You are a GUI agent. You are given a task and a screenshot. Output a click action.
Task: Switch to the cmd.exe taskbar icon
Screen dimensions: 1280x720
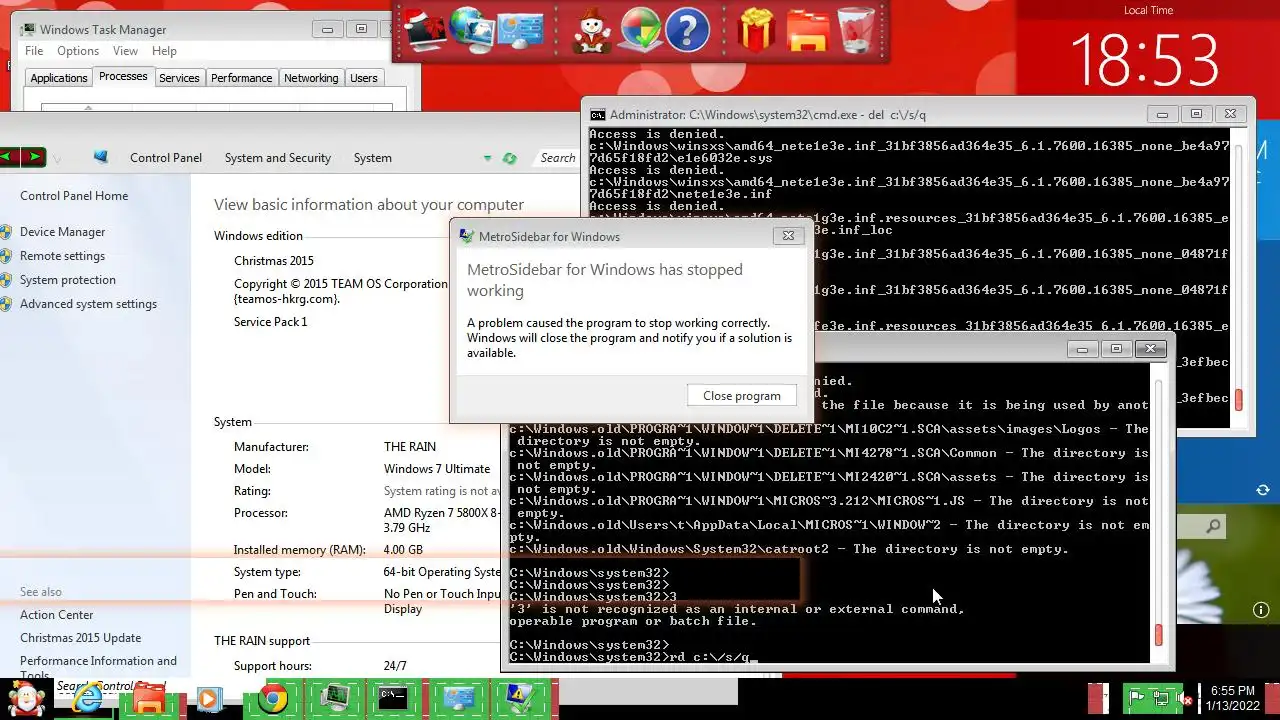[393, 698]
